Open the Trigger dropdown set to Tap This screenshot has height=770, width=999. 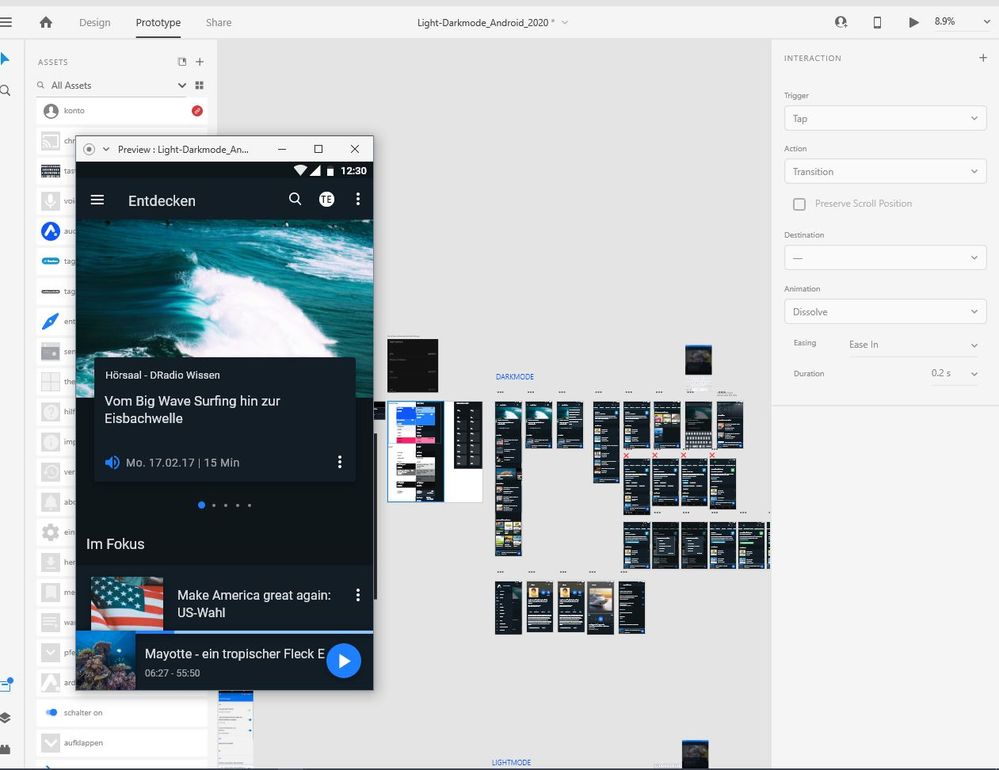coord(885,118)
